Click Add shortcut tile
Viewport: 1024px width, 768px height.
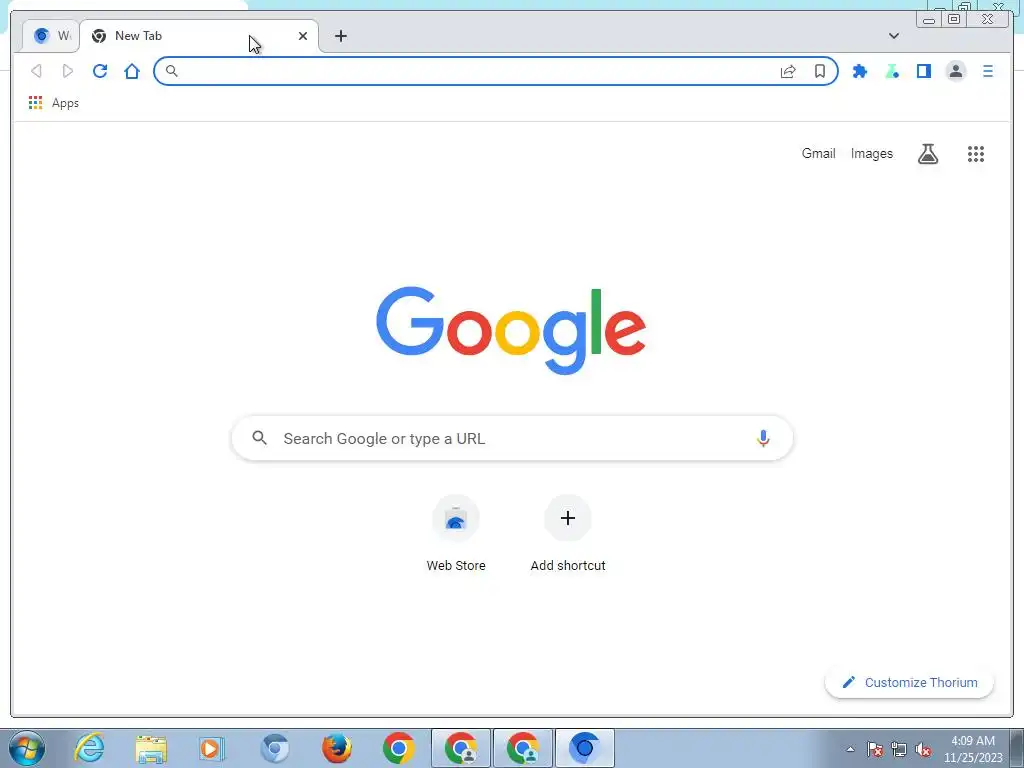pos(568,534)
